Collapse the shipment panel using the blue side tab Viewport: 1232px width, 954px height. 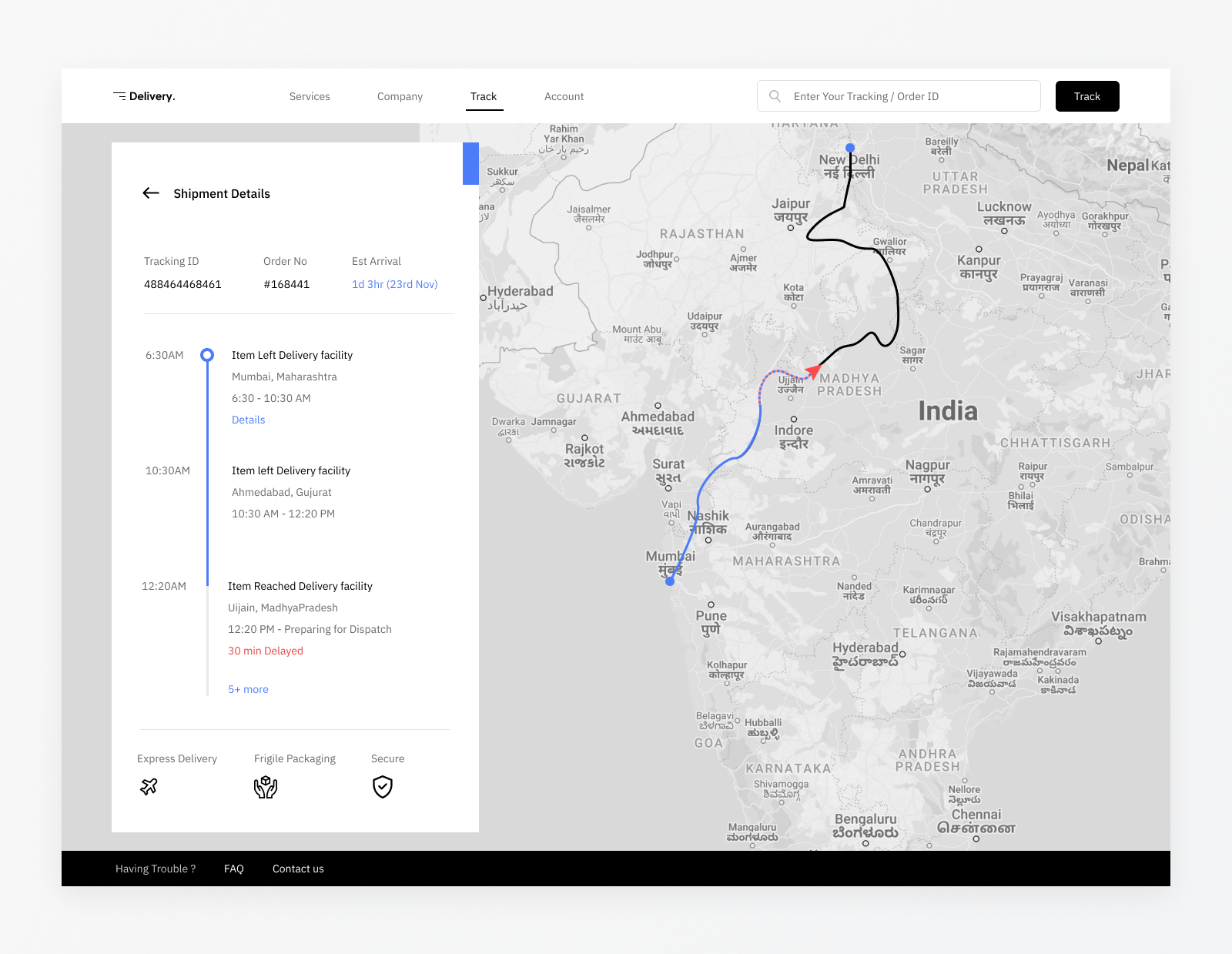tap(470, 163)
